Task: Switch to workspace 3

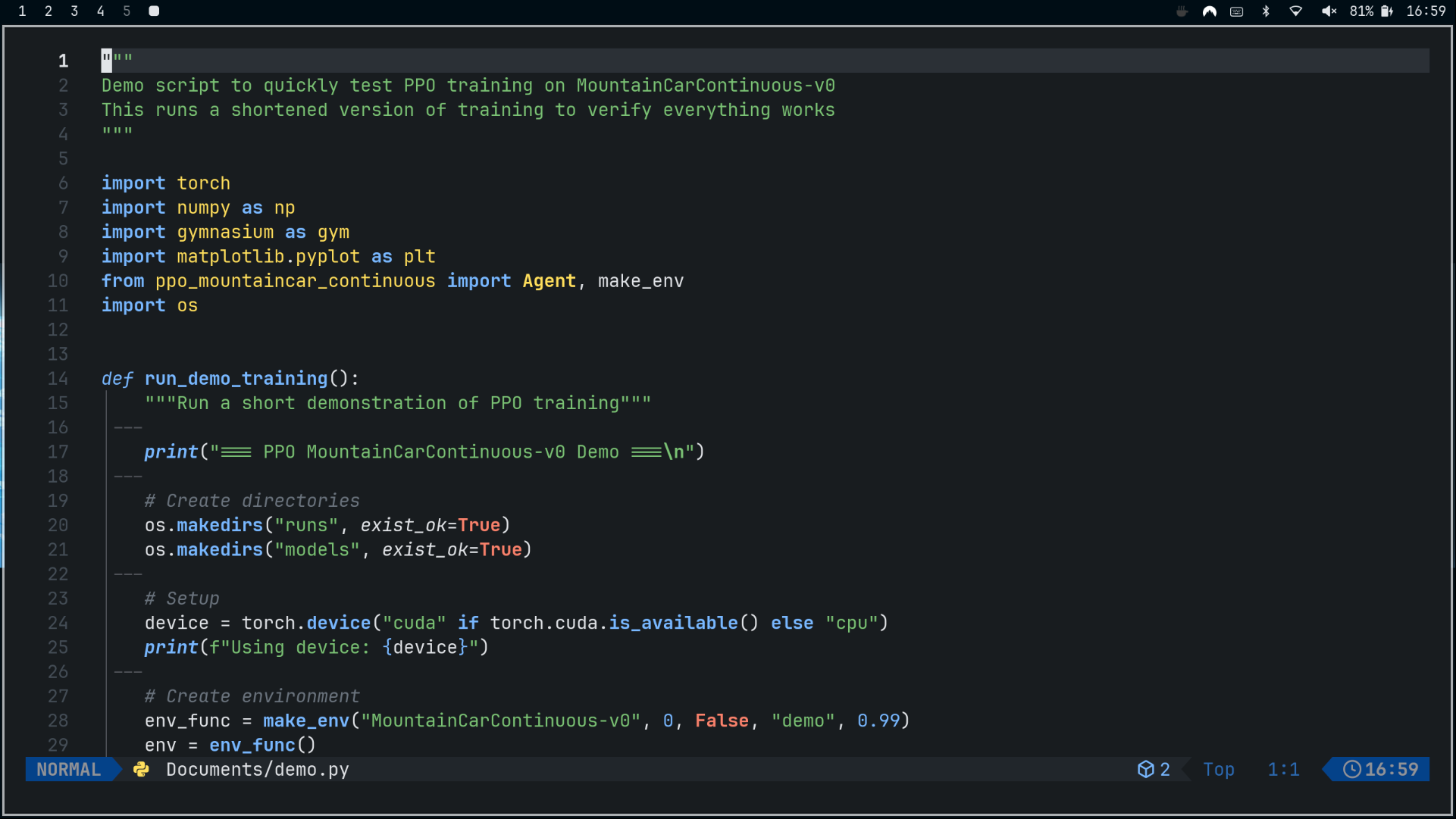Action: click(x=74, y=11)
